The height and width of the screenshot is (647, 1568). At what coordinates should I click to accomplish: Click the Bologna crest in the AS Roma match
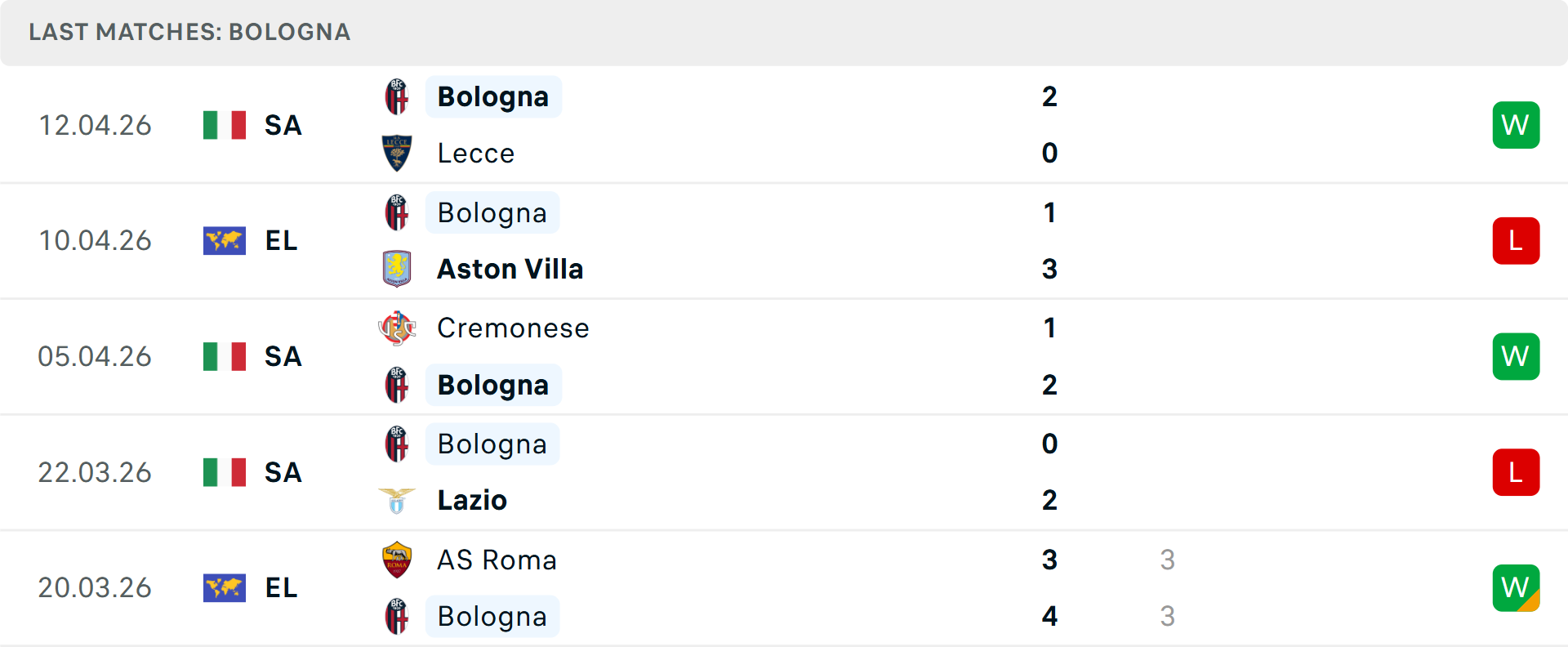coord(396,617)
